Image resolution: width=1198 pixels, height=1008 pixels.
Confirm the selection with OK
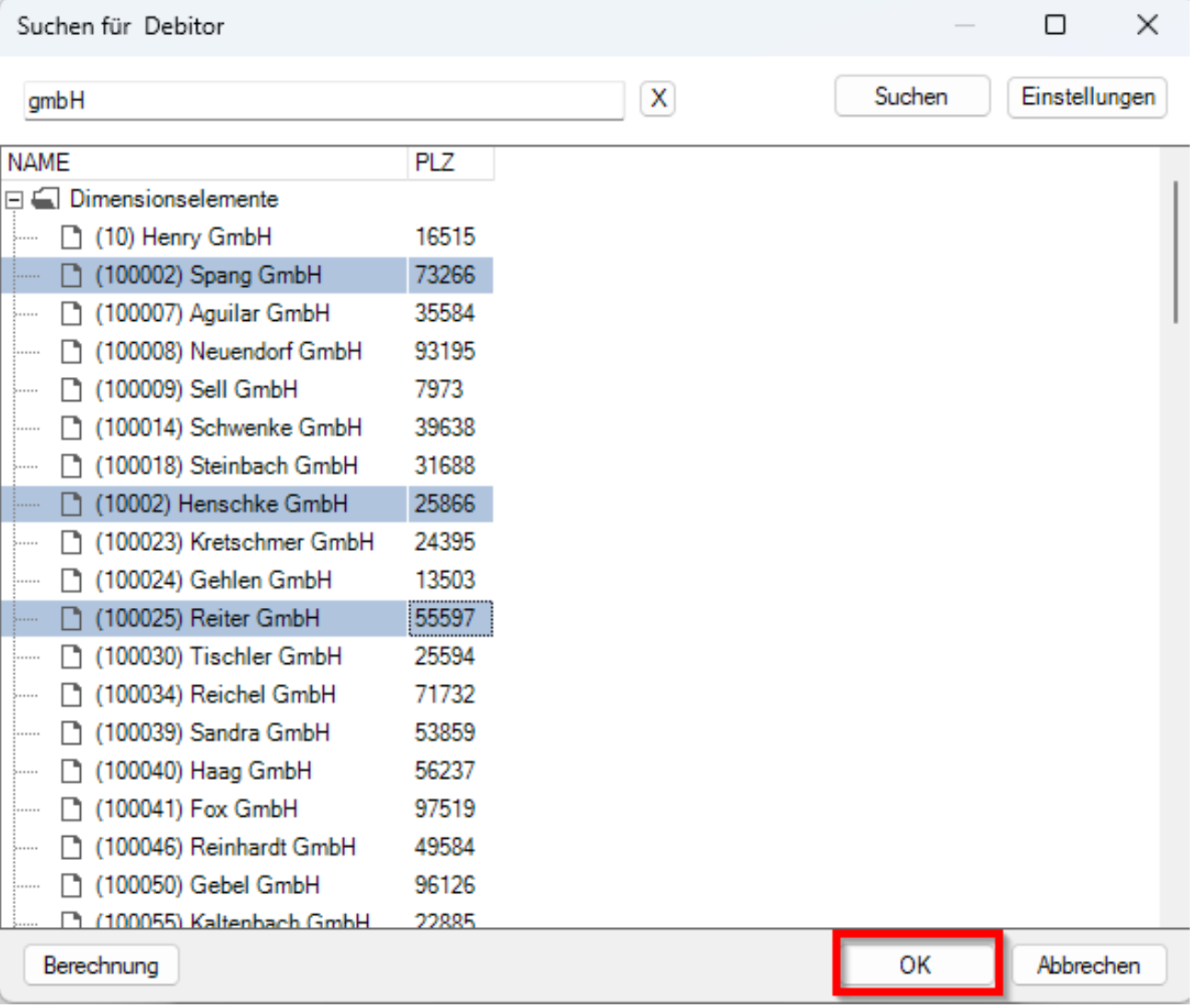point(916,965)
